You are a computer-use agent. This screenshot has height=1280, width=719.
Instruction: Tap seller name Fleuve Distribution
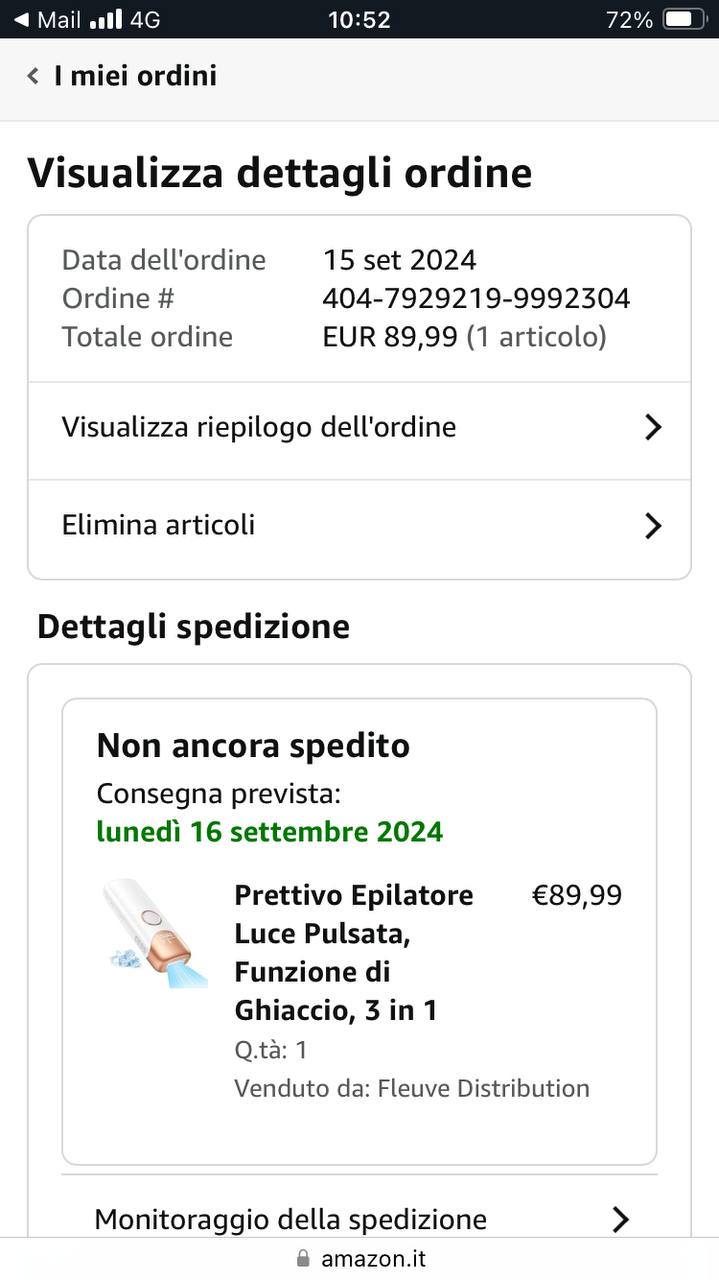[483, 1088]
